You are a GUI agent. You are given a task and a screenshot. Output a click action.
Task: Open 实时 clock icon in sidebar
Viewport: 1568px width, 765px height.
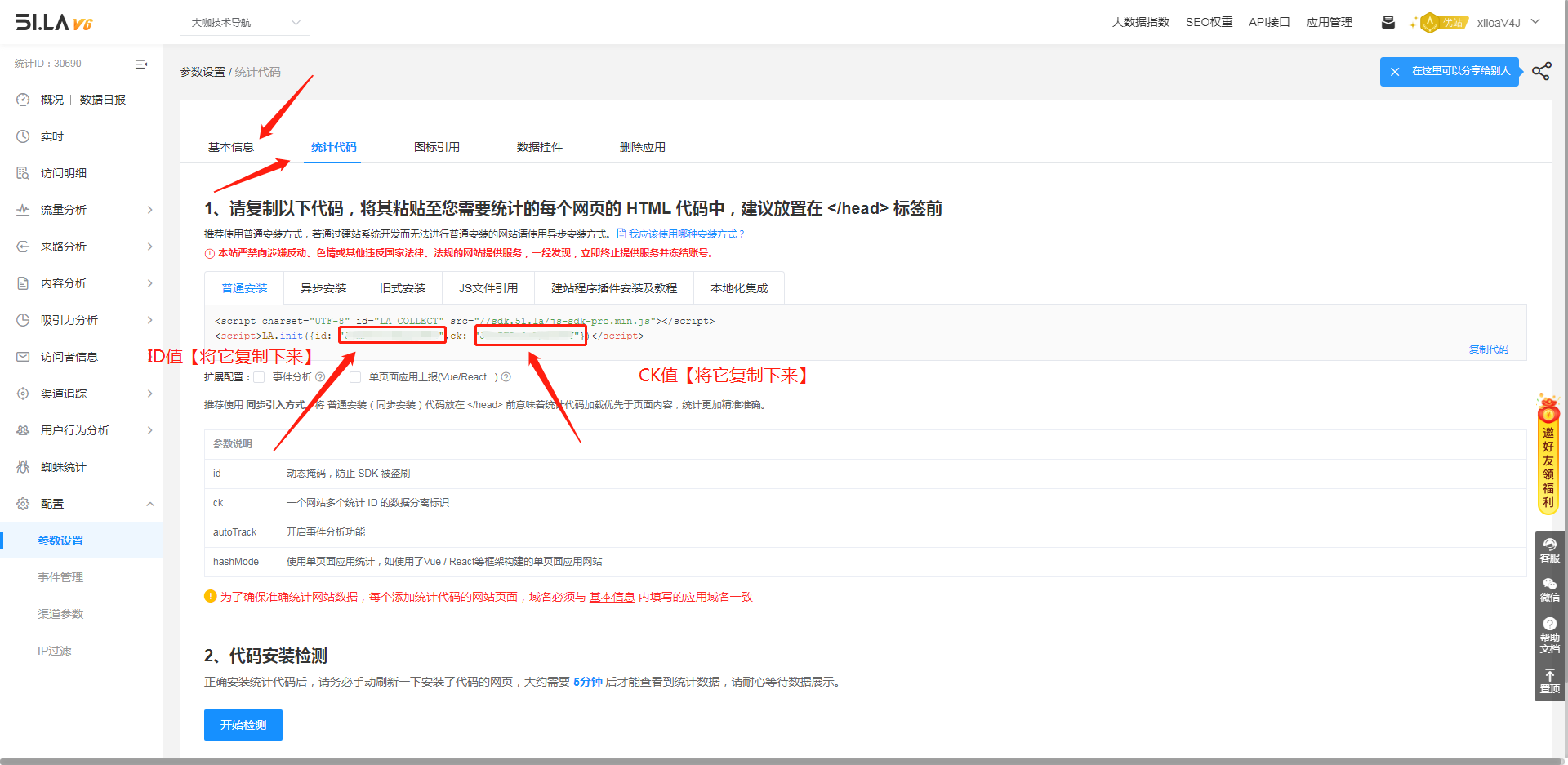click(23, 136)
